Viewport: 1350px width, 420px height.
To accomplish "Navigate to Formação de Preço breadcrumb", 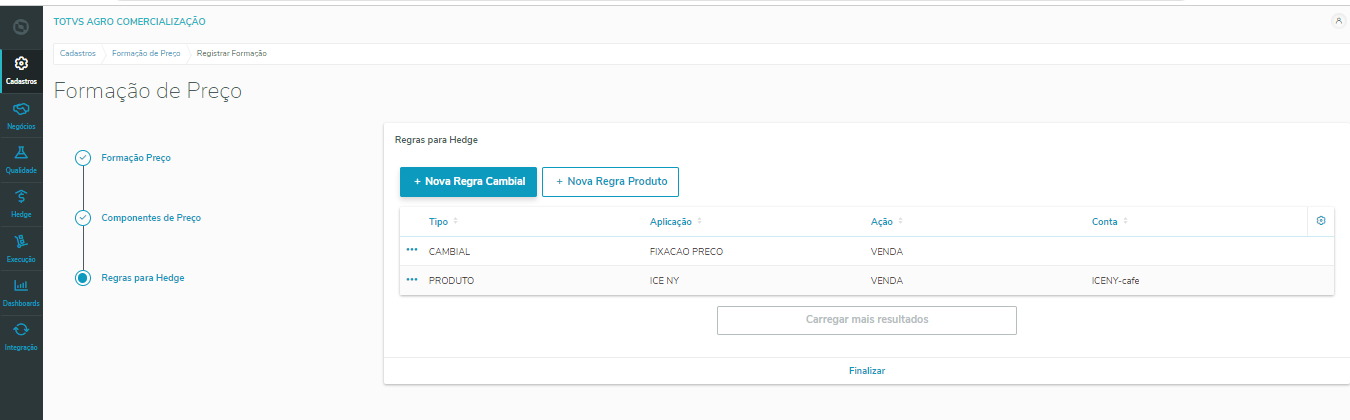I will pos(145,53).
